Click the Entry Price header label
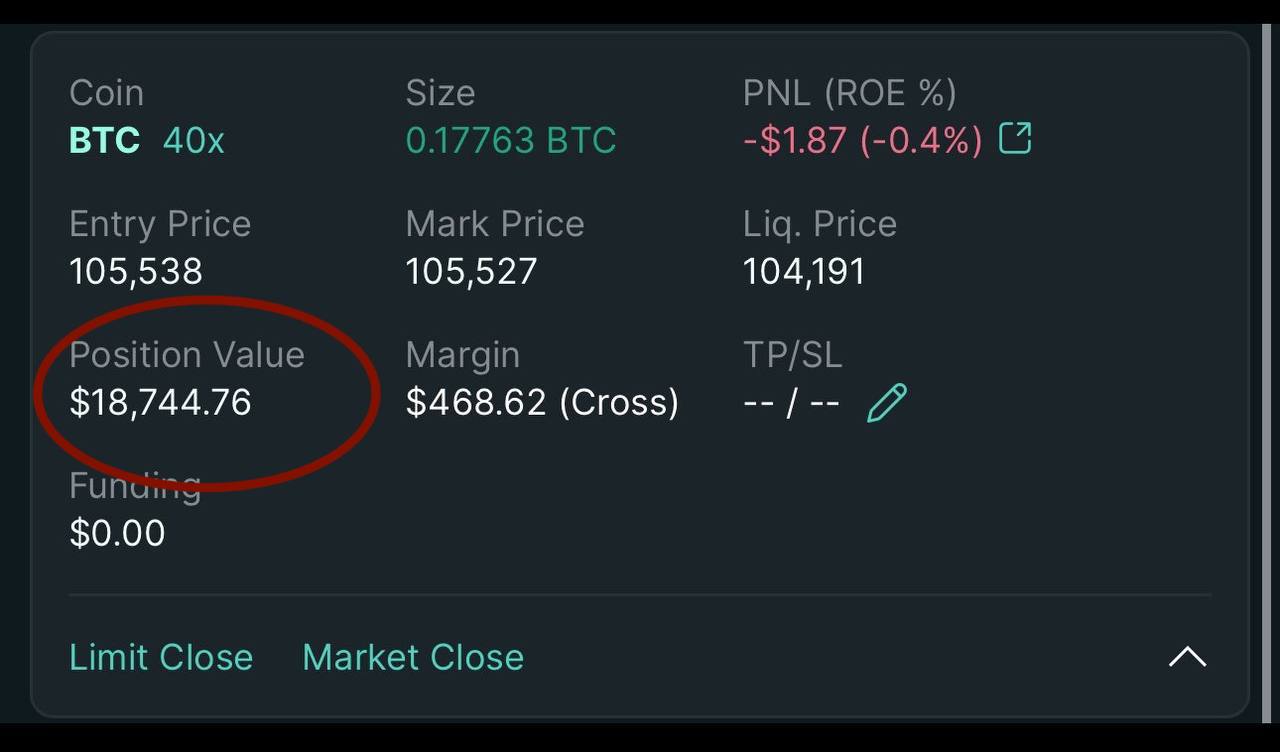 tap(160, 224)
